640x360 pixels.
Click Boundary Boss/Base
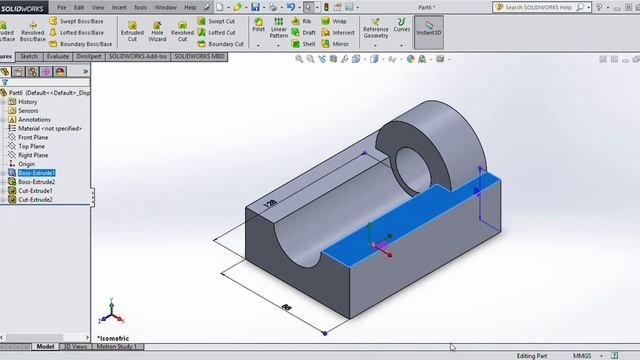(x=81, y=44)
